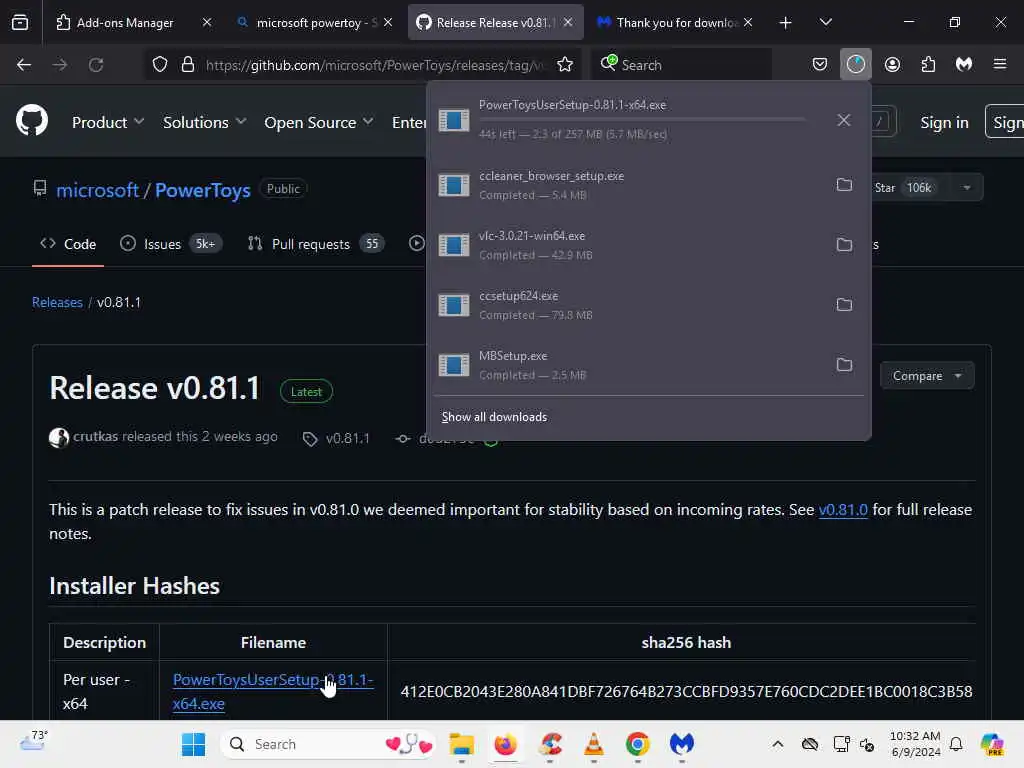The image size is (1024, 768).
Task: Open the Code repository tab
Action: click(68, 244)
